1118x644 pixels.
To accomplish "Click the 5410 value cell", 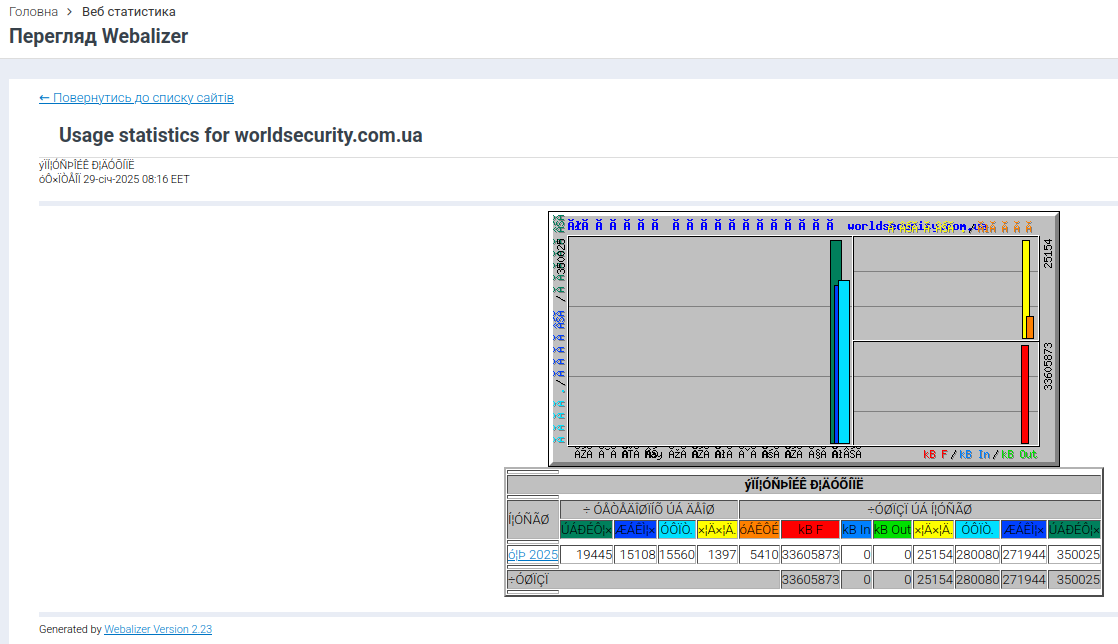I will [759, 554].
